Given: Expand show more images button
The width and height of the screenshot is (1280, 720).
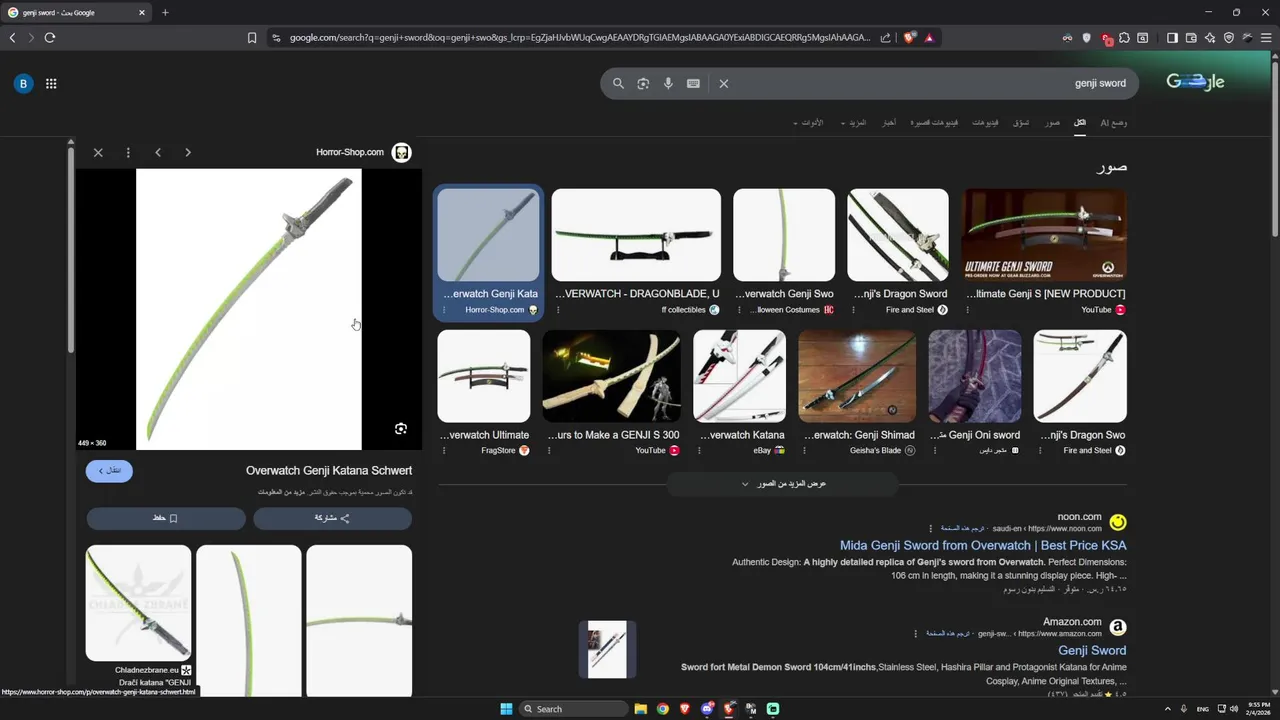Looking at the screenshot, I should click(x=783, y=484).
